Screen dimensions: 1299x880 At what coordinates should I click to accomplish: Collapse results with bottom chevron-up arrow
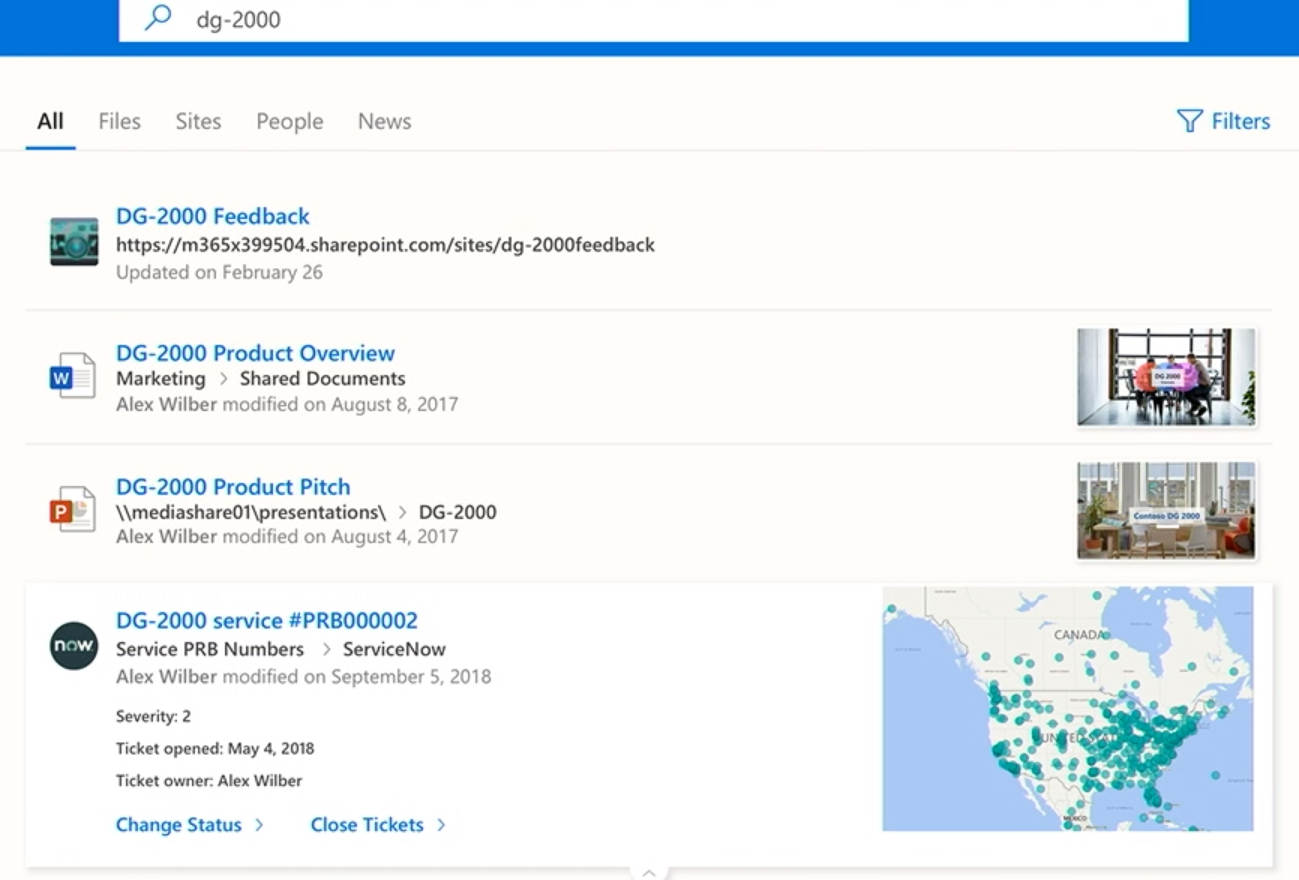click(x=649, y=873)
